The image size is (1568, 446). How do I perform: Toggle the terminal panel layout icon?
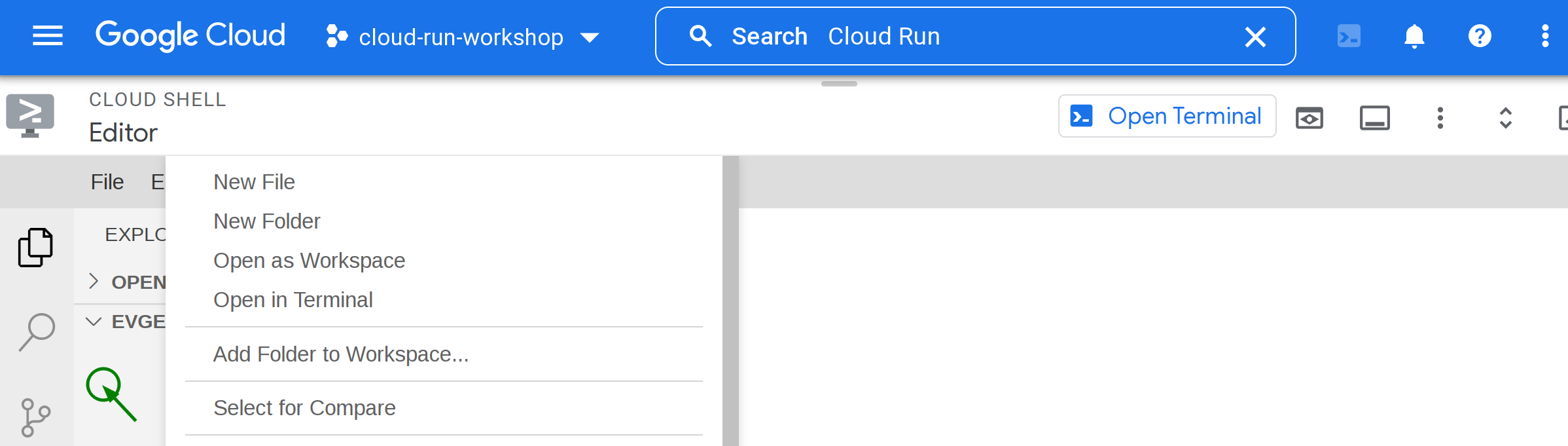coord(1375,118)
